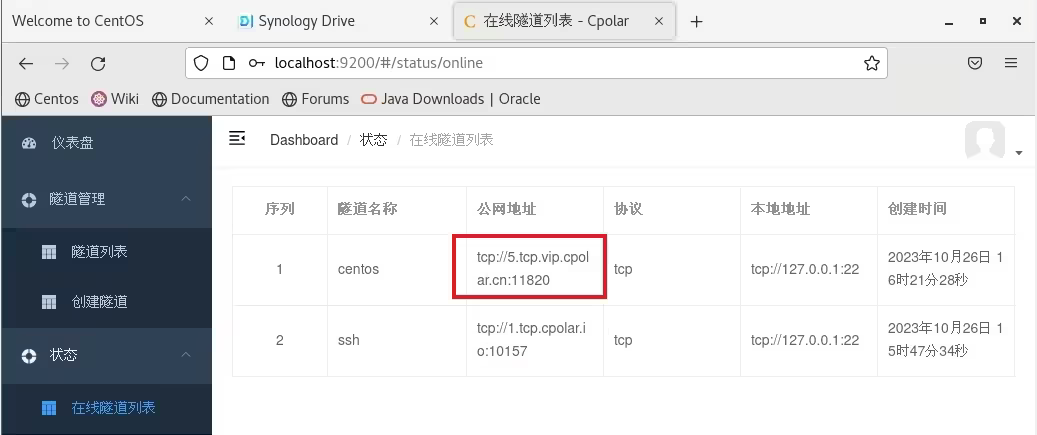The width and height of the screenshot is (1037, 435).
Task: Minimize the browser window
Action: [x=950, y=22]
